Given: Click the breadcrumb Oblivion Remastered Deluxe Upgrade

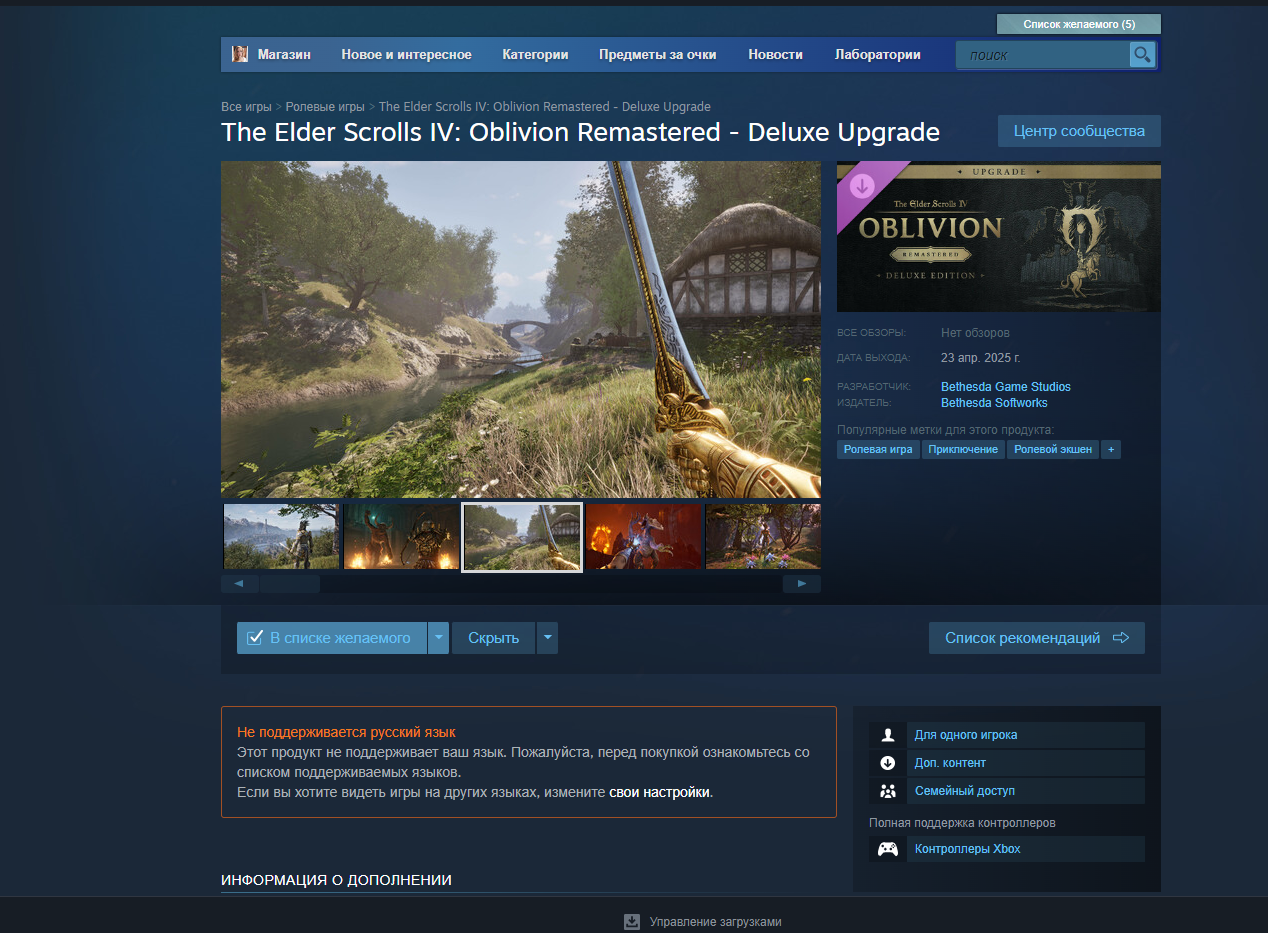Looking at the screenshot, I should [x=545, y=107].
